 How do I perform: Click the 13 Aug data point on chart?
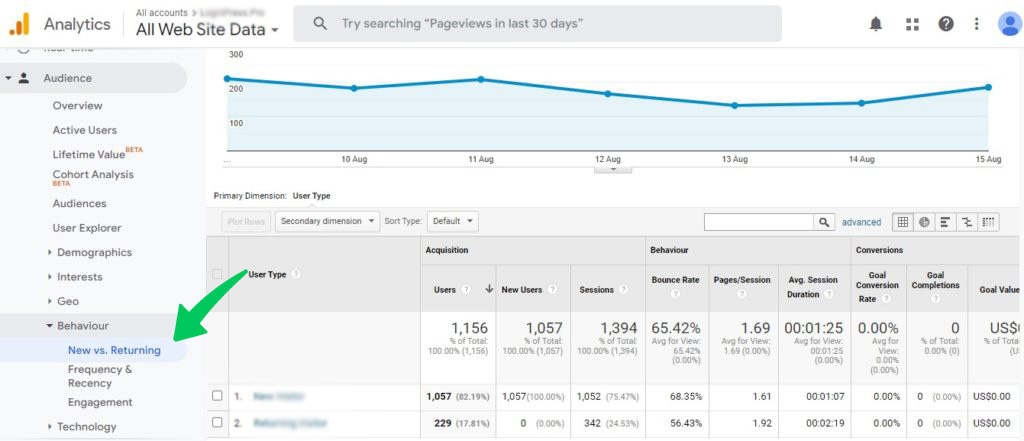click(x=735, y=105)
